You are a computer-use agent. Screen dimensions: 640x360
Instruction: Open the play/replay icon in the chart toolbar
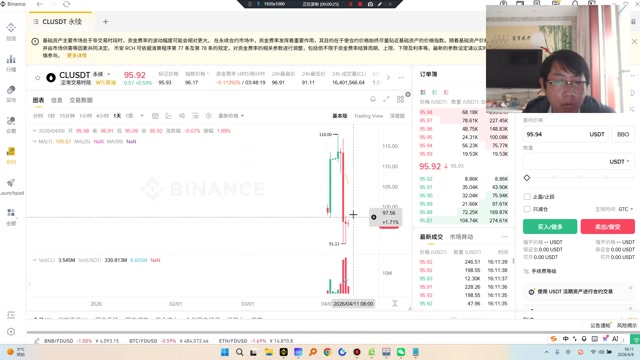[209, 116]
